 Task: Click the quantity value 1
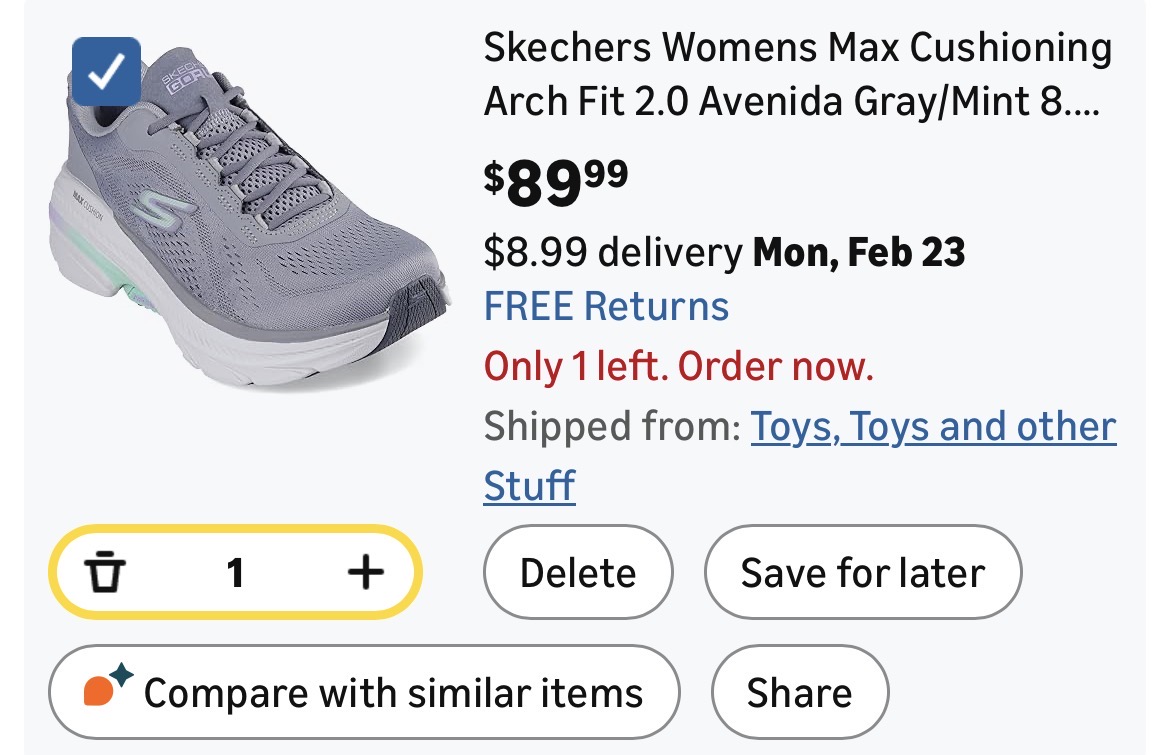(x=235, y=573)
